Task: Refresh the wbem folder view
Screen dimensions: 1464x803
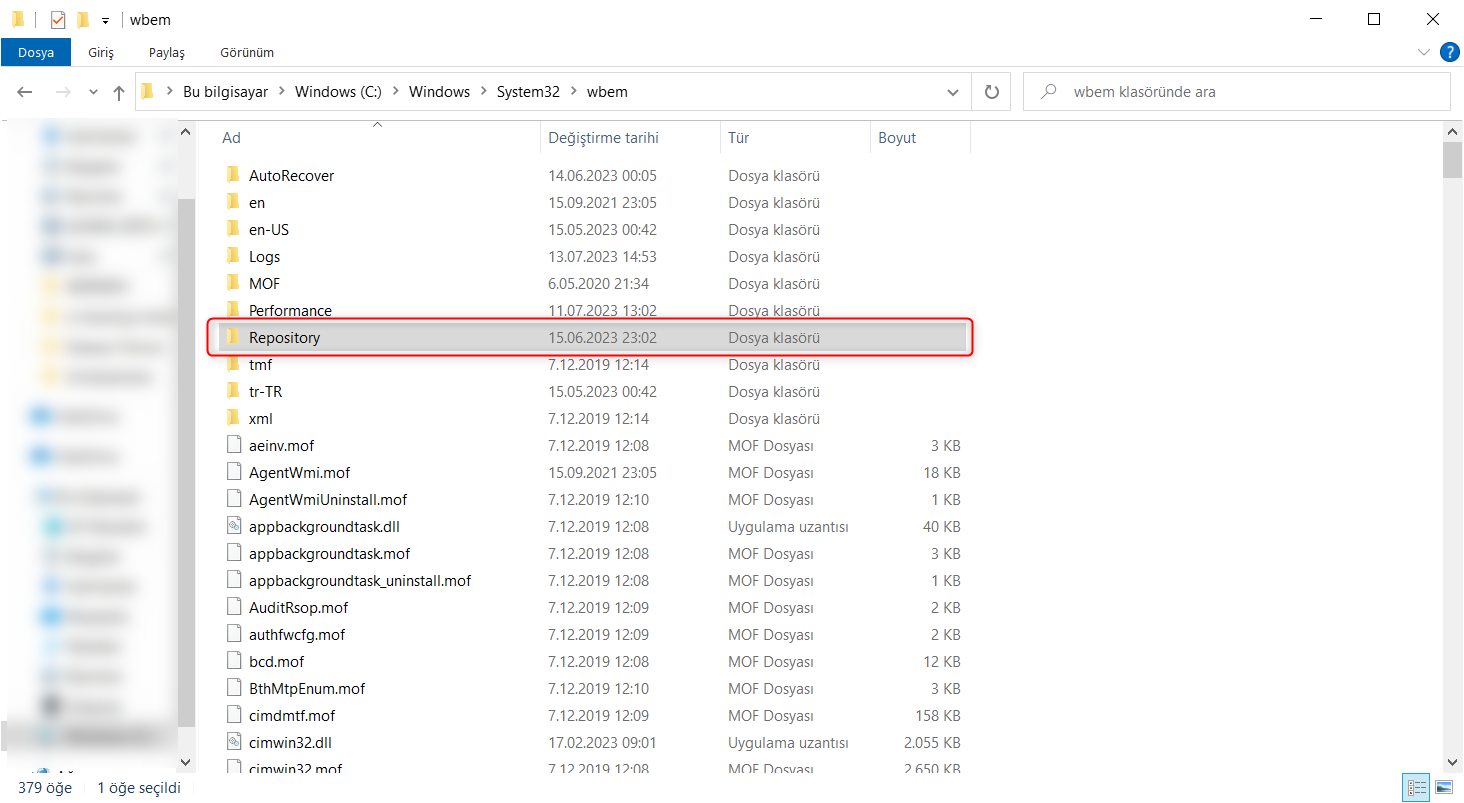Action: click(992, 92)
